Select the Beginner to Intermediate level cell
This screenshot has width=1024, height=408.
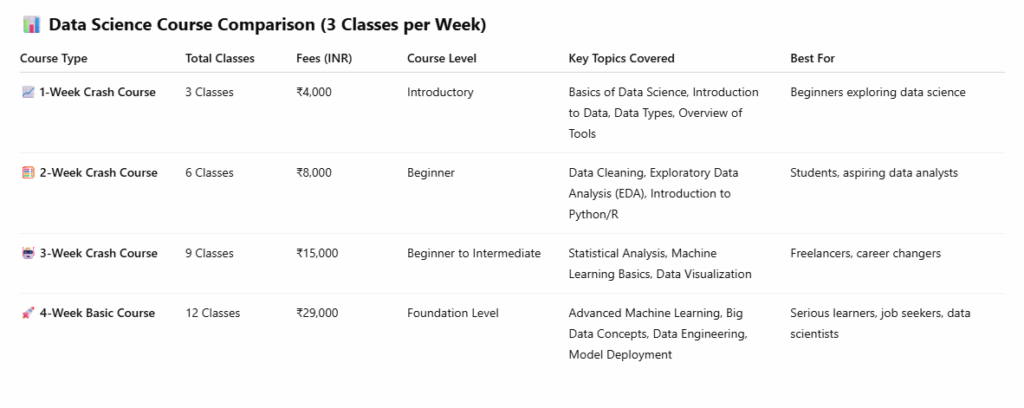coord(473,254)
